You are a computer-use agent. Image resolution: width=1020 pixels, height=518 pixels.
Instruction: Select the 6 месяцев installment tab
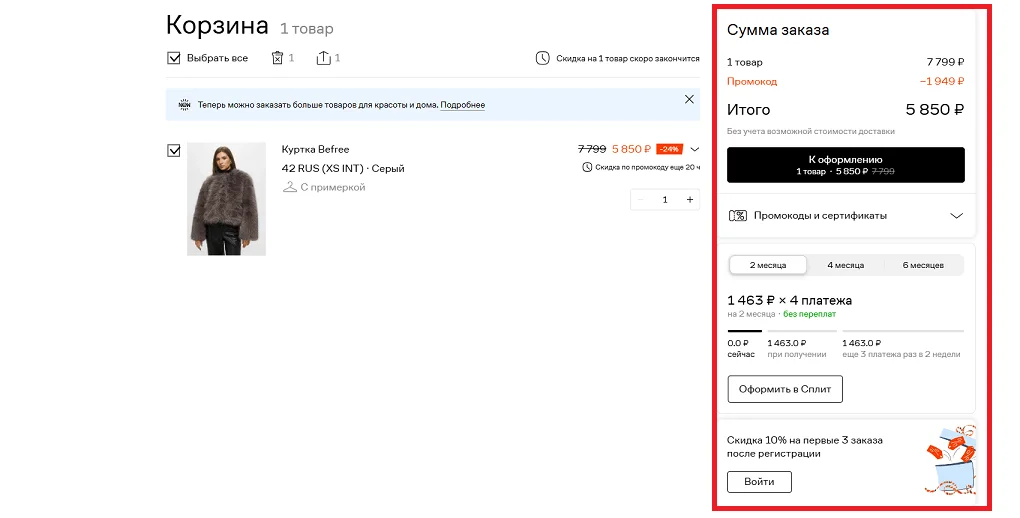pos(923,265)
